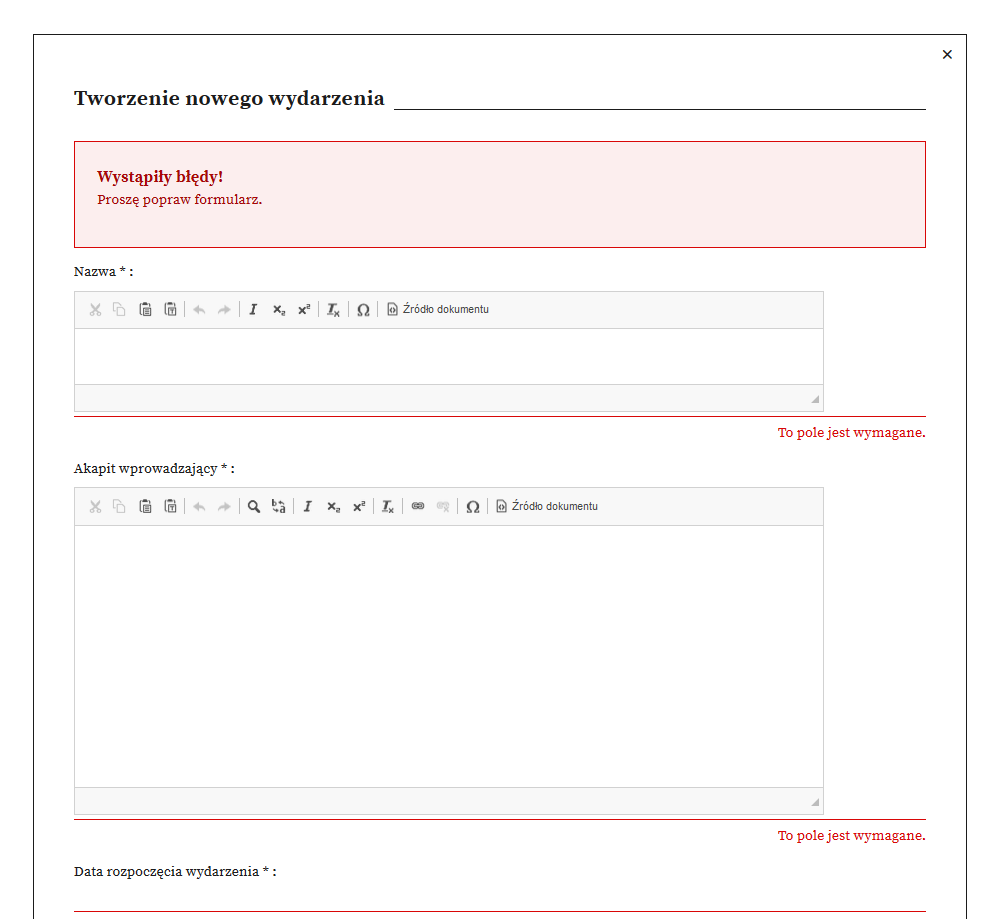1007x919 pixels.
Task: Click Źródło dokumentu in Nazwa editor
Action: pos(438,310)
